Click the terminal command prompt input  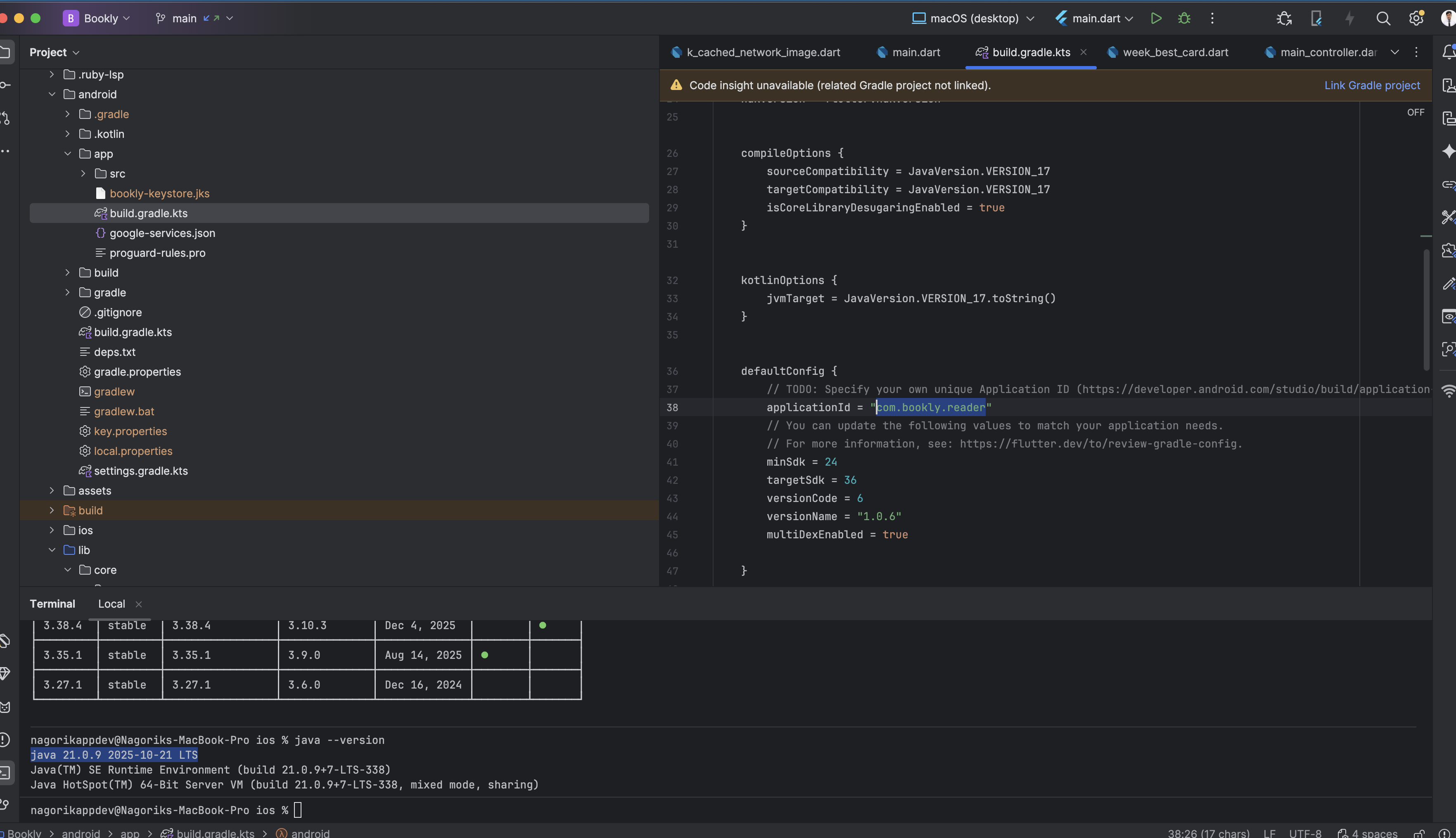(298, 810)
